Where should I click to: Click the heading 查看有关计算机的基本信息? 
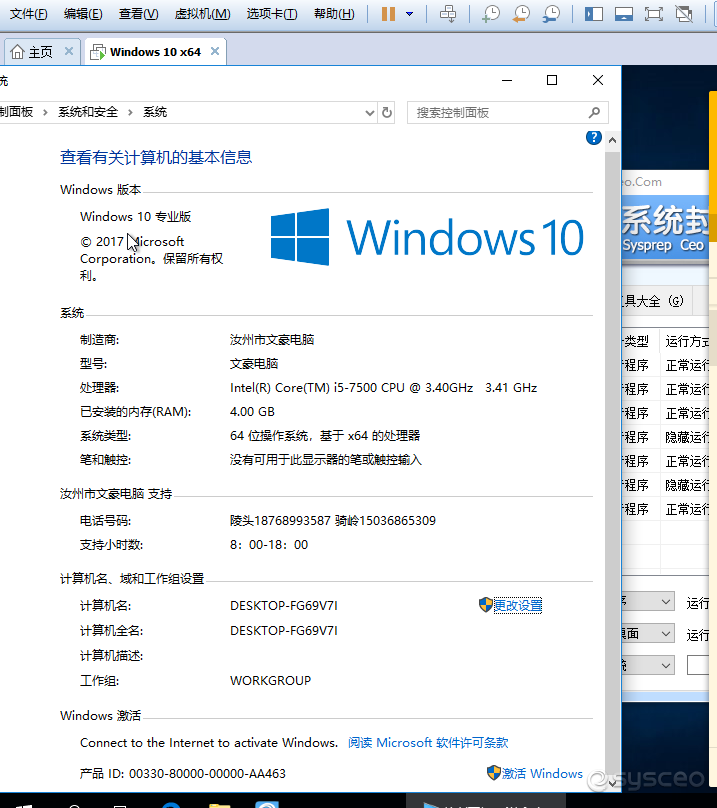(156, 157)
